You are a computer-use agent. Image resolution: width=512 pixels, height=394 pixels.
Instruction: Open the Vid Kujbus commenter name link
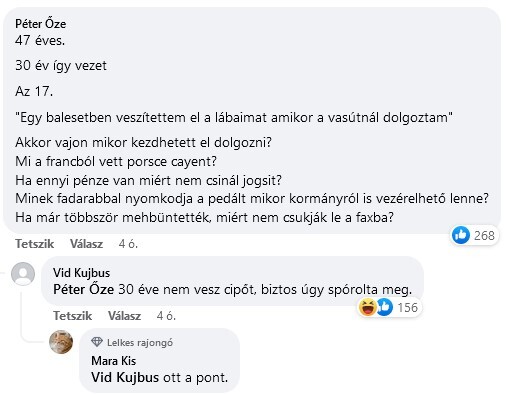(81, 273)
